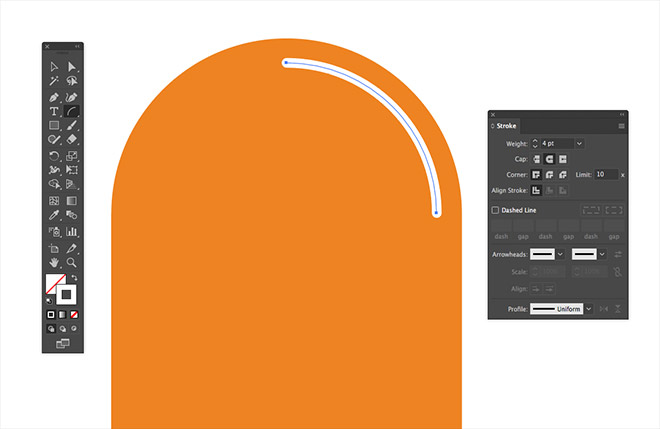Activate the Width tool
This screenshot has height=429, width=660.
pos(54,170)
